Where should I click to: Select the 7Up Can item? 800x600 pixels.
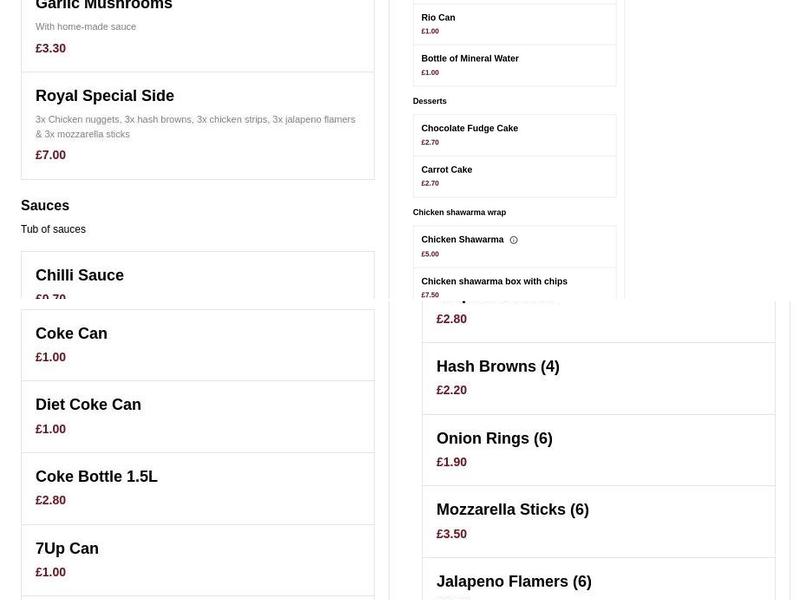pyautogui.click(x=197, y=560)
